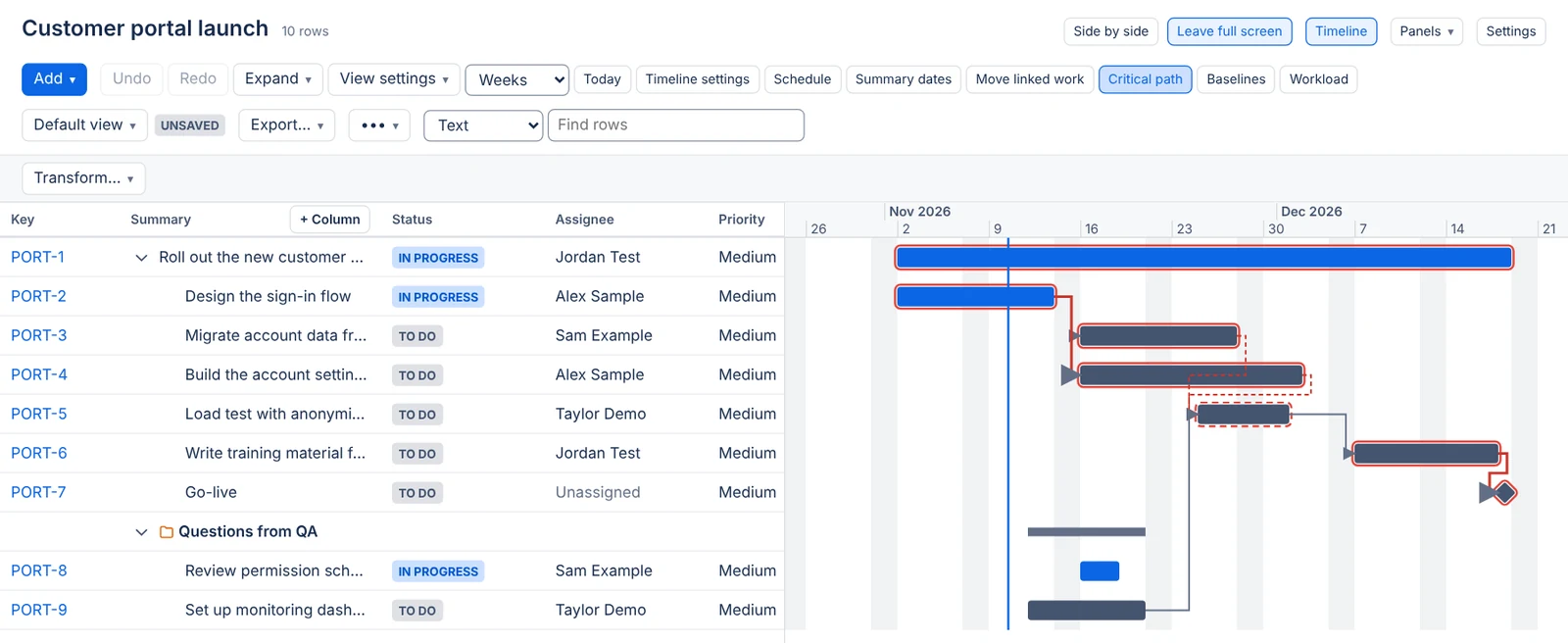Switch to Side by side layout
Viewport: 1568px width, 643px height.
coord(1110,31)
